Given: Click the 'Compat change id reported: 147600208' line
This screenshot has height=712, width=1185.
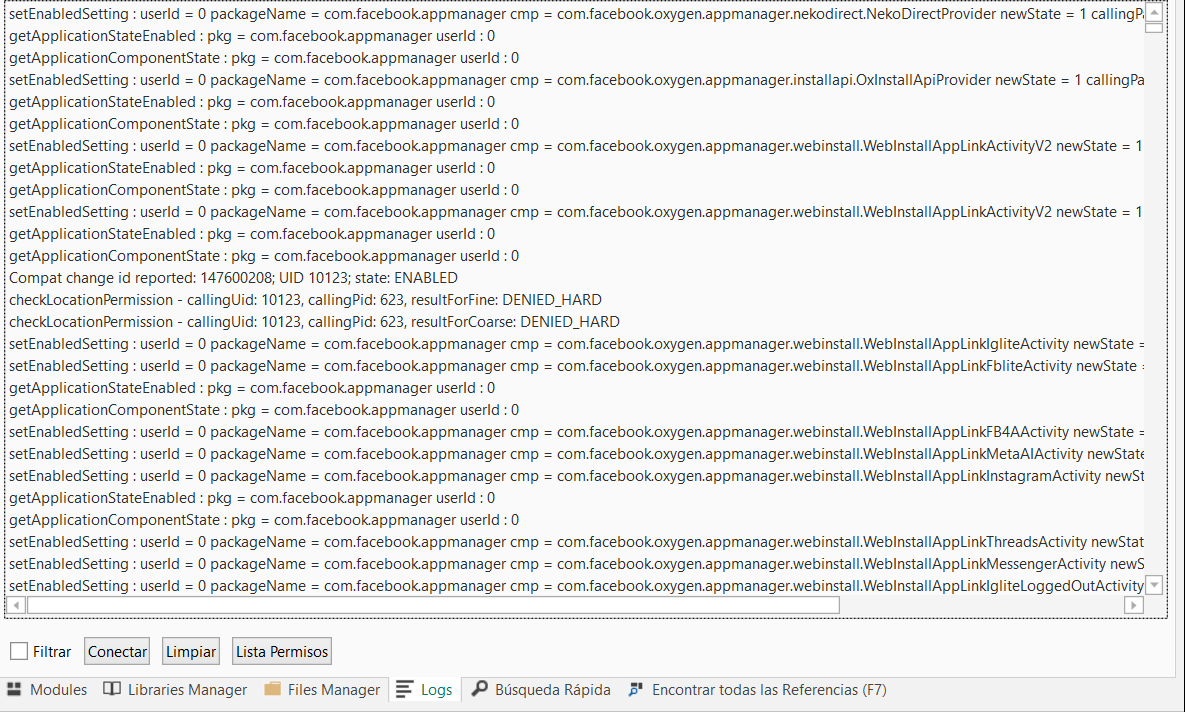Looking at the screenshot, I should tap(234, 277).
